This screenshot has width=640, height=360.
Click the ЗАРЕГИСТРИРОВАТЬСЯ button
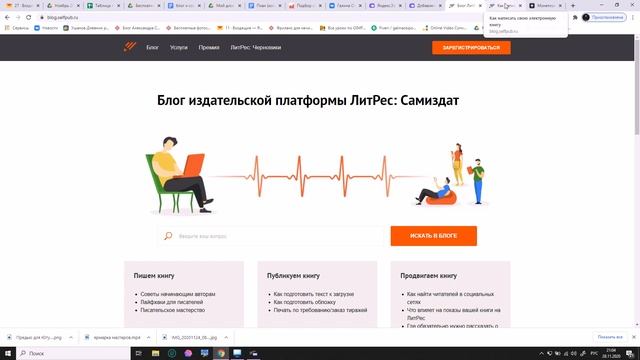(471, 48)
